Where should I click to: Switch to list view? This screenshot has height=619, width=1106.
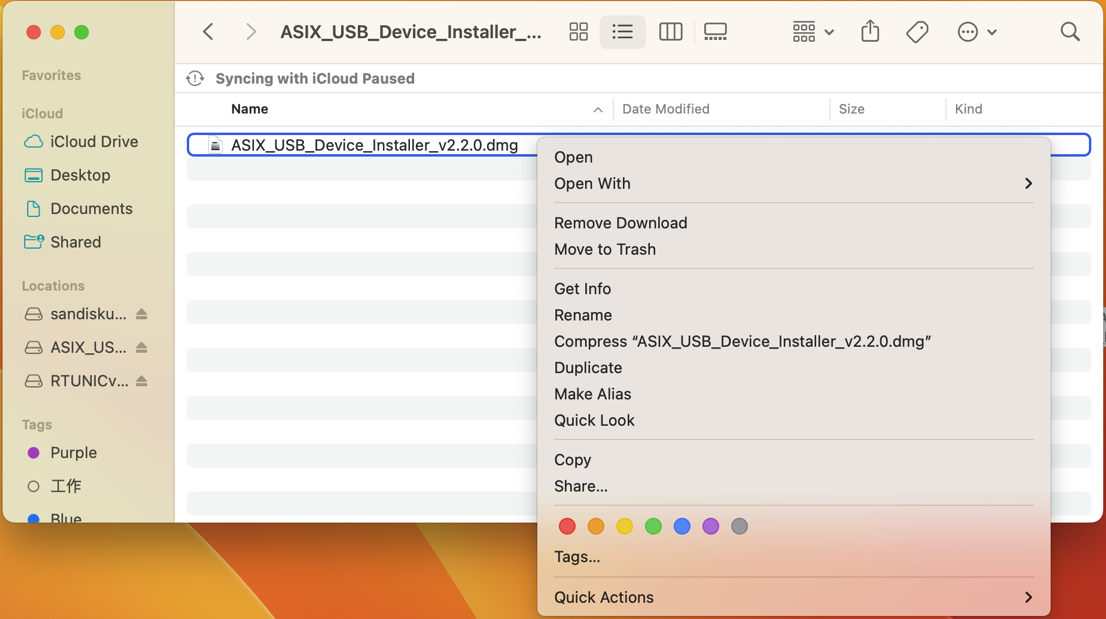tap(622, 32)
